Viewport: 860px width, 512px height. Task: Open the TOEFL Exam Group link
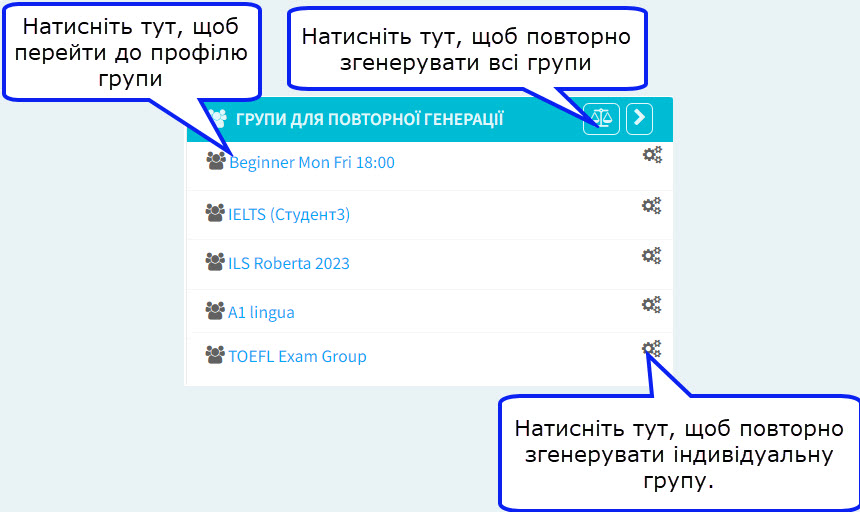pos(297,356)
